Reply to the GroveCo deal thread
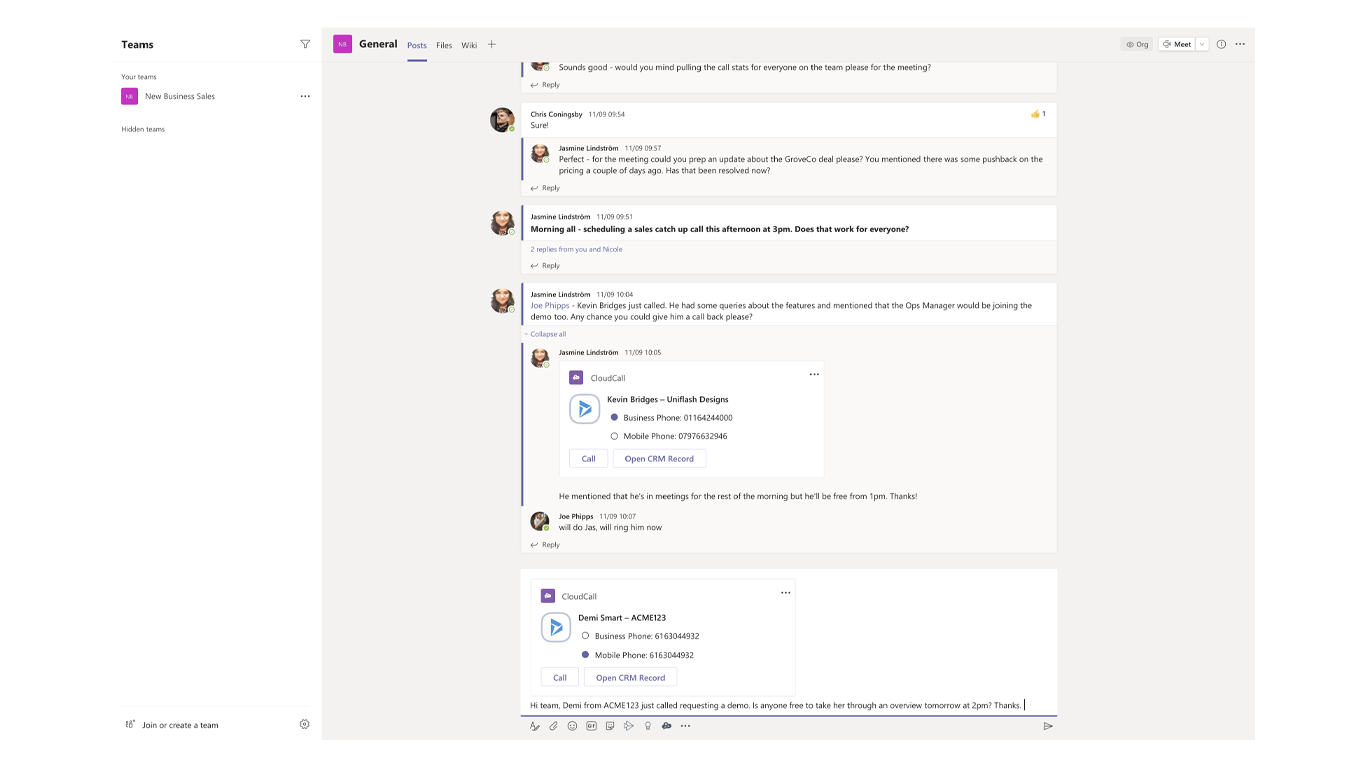This screenshot has width=1366, height=768. click(545, 188)
